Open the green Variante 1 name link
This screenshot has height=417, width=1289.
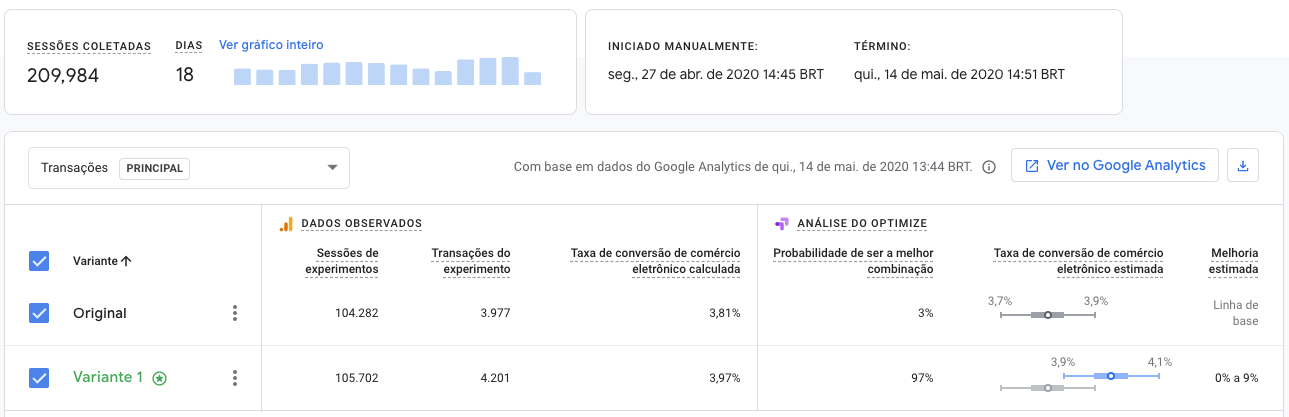click(x=108, y=377)
